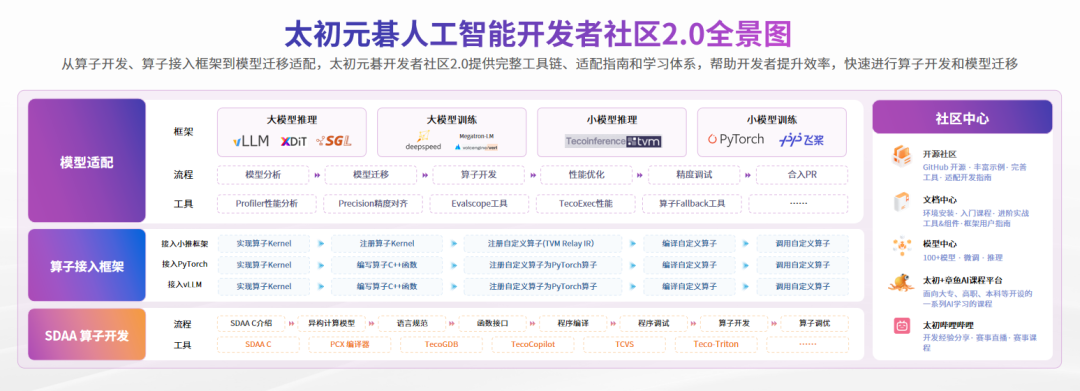Click the SGL logo

click(334, 141)
